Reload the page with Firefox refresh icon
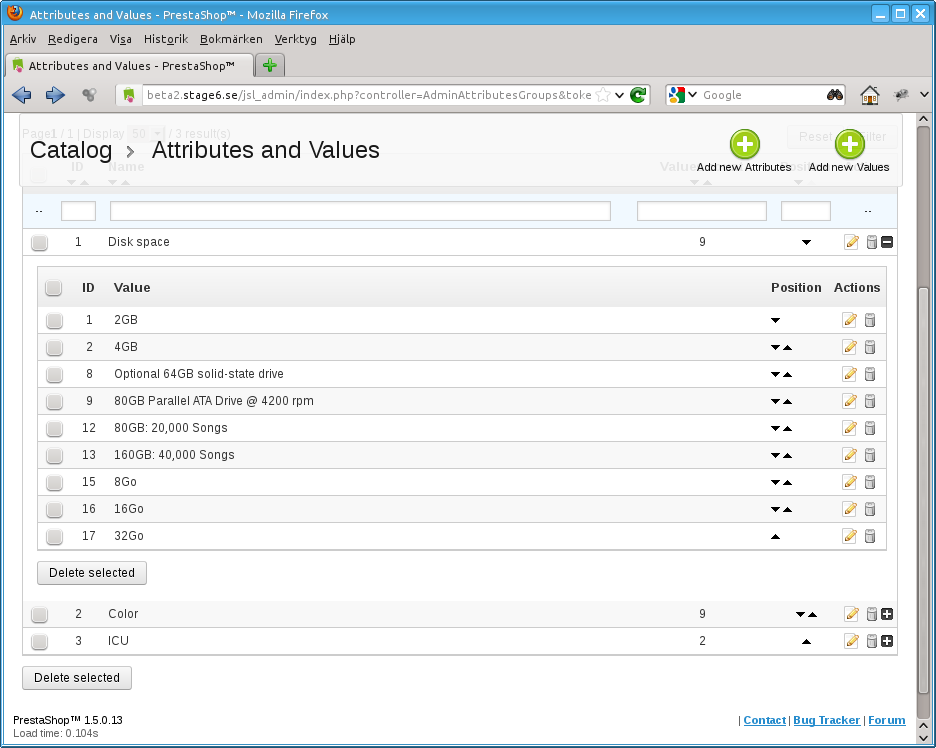 (638, 95)
